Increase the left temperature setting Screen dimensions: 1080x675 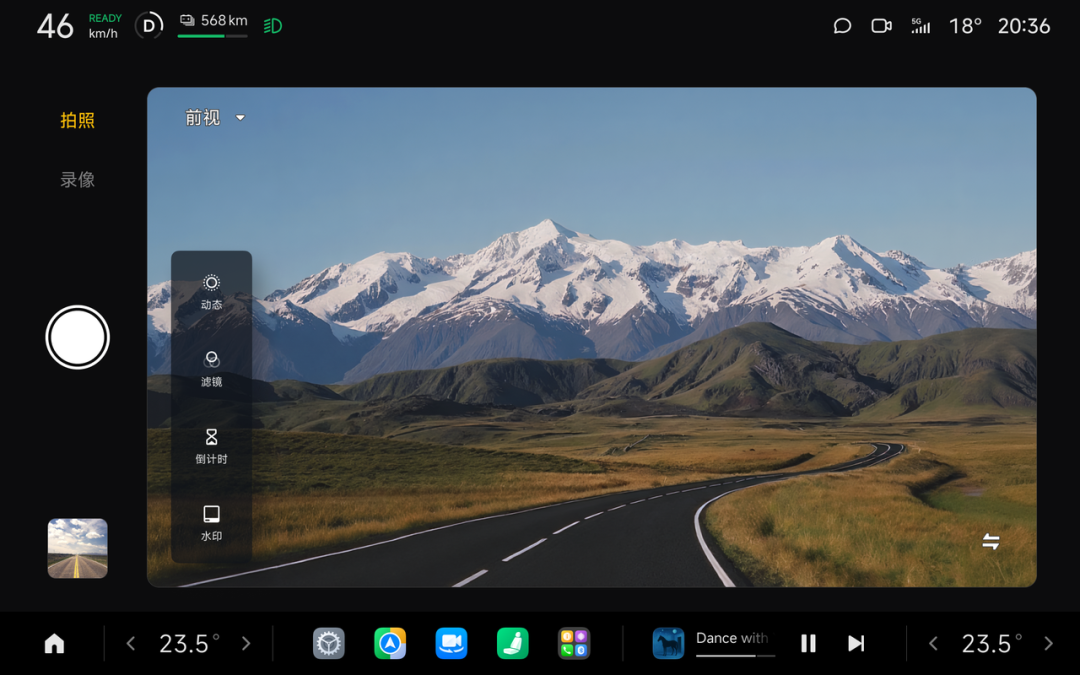click(x=246, y=643)
